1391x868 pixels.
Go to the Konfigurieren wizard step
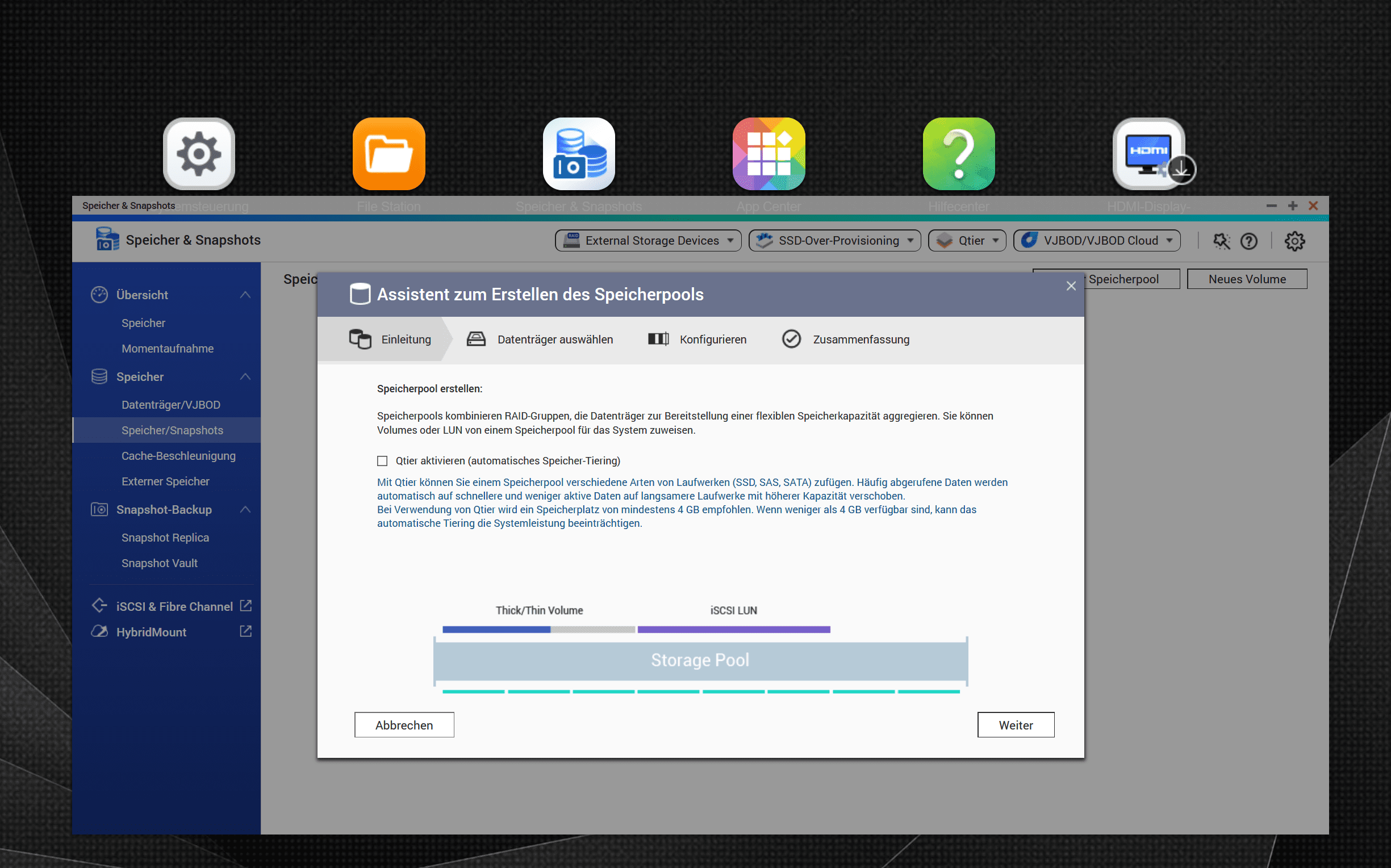coord(697,339)
